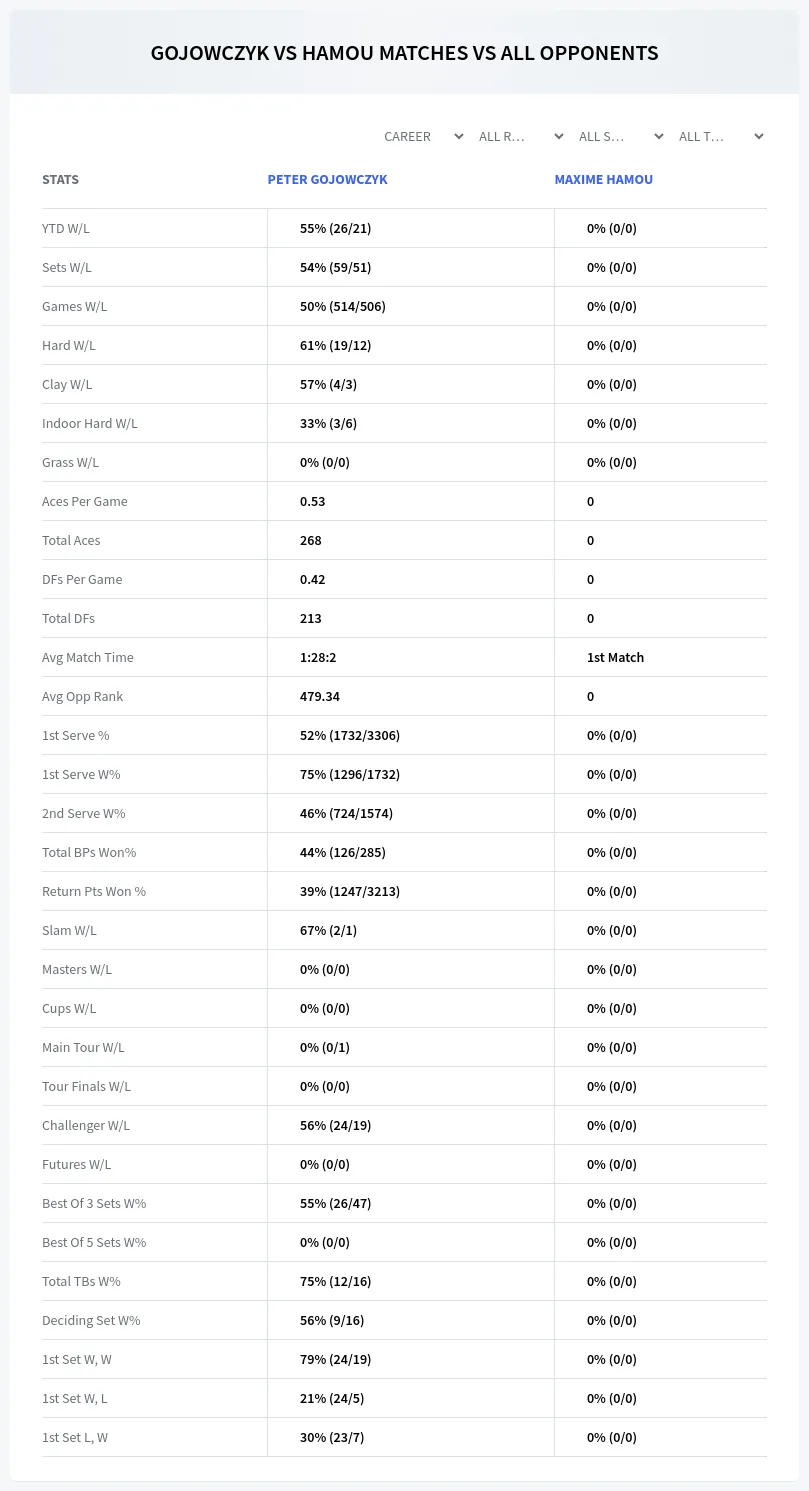Open the CAREER dropdown filter
809x1491 pixels.
(x=422, y=136)
